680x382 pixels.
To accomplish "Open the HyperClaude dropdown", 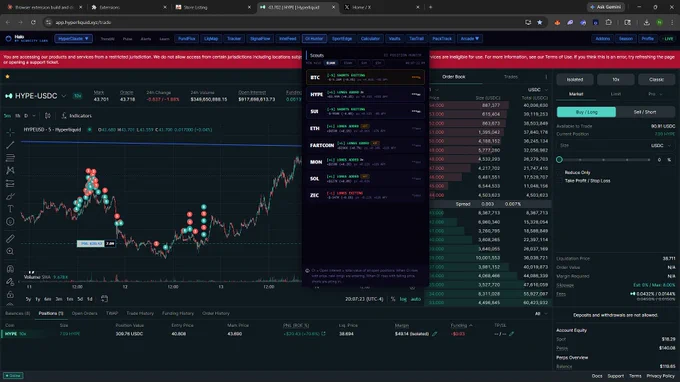I will [73, 39].
